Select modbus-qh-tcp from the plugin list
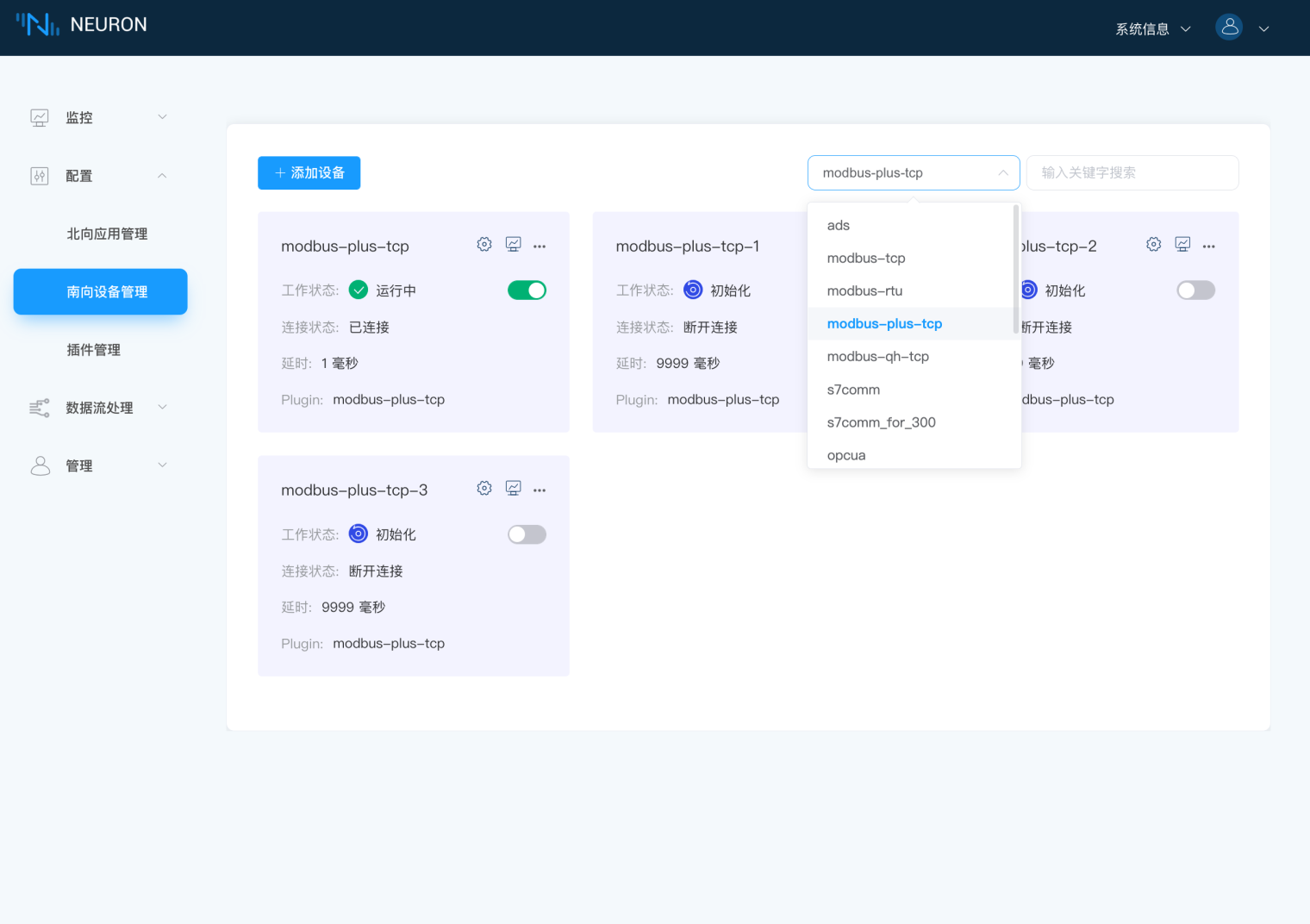Screen dimensions: 1310x924 pos(911,356)
